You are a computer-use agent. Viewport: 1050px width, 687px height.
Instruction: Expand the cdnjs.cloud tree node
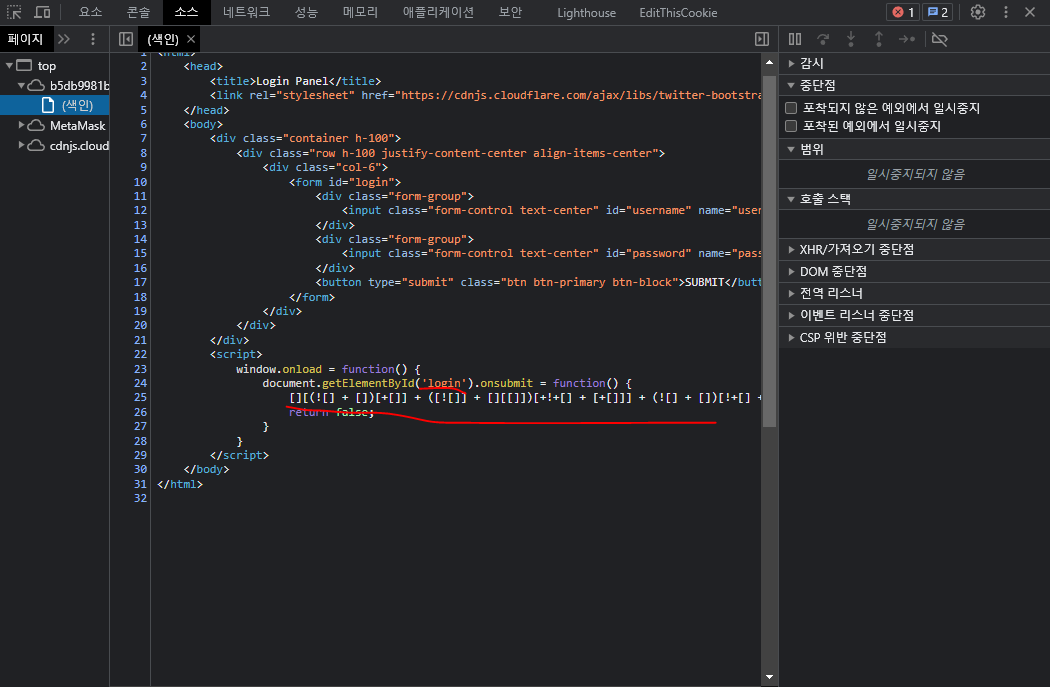(x=21, y=145)
